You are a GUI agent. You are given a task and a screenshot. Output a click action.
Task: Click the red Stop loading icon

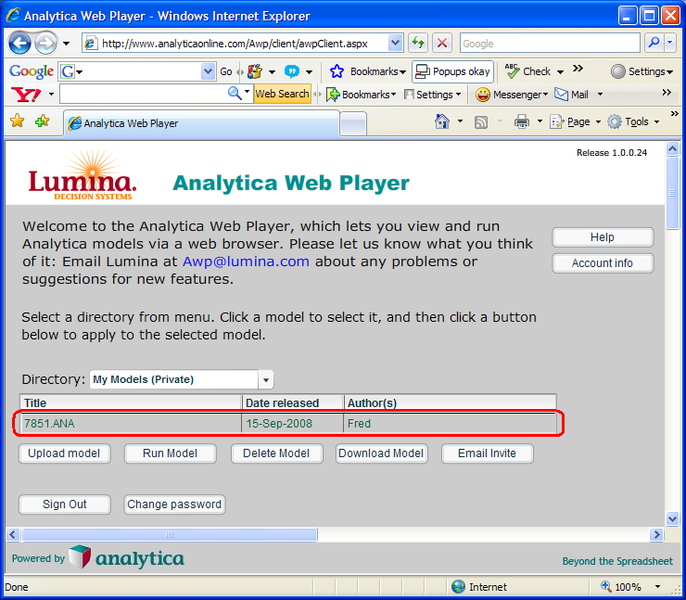pos(442,43)
